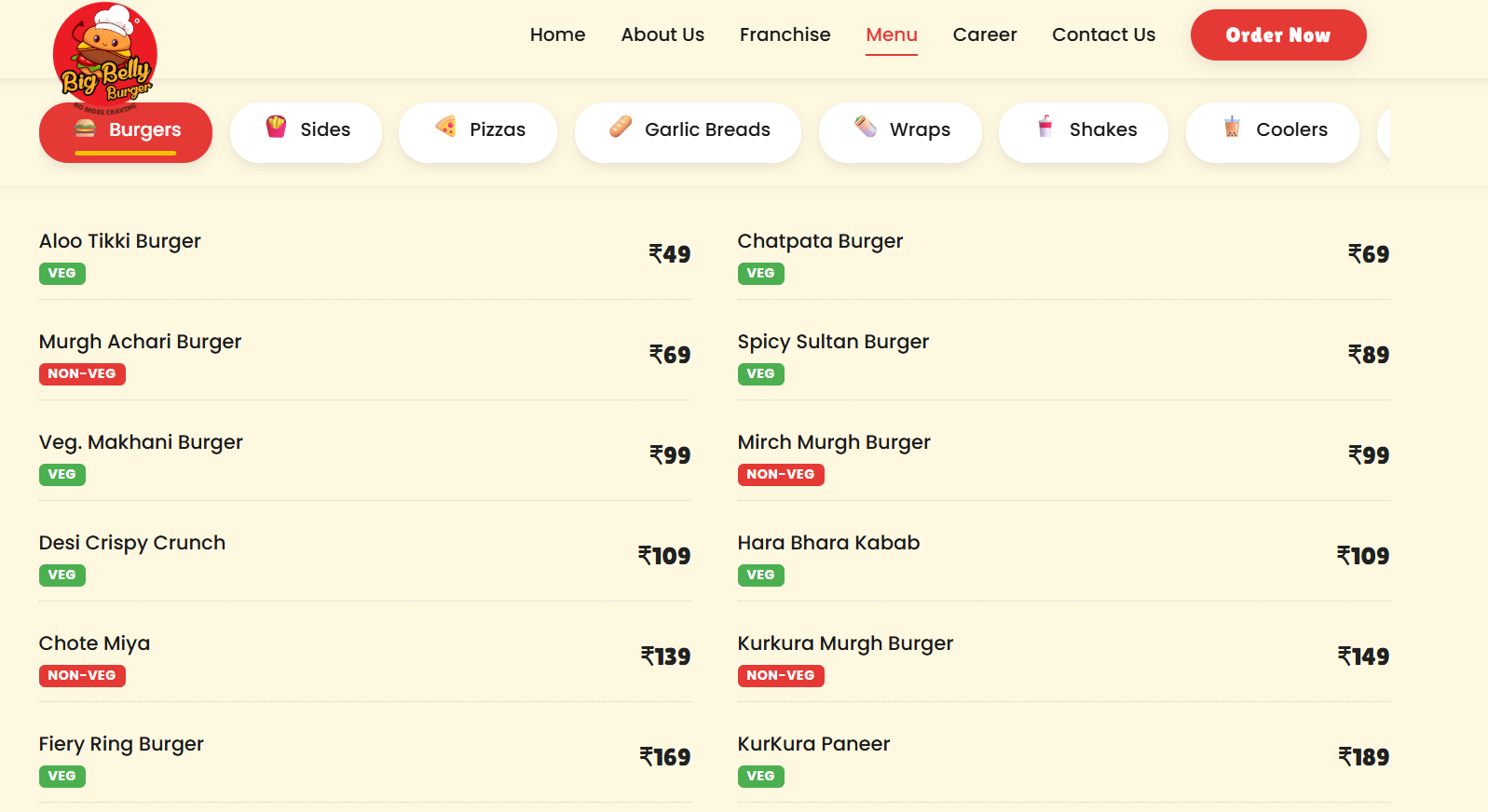Switch to the Pizzas category
Image resolution: width=1488 pixels, height=812 pixels.
[x=478, y=132]
